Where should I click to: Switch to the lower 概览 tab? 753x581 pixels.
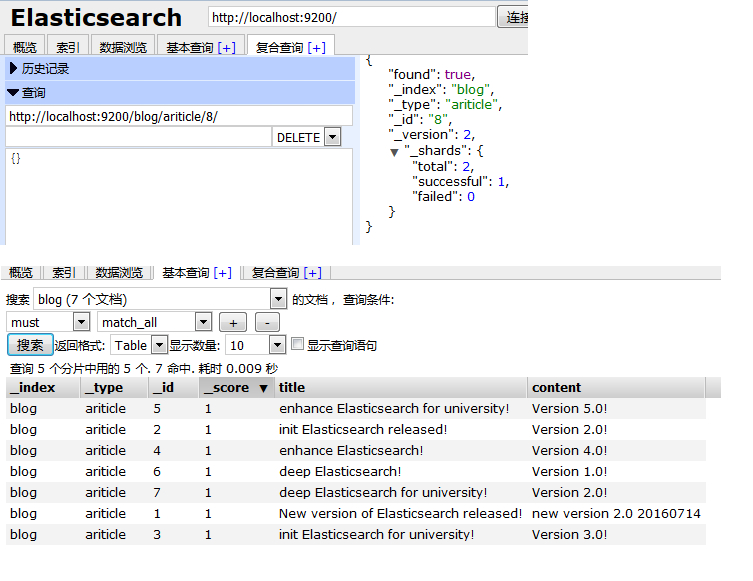[21, 273]
